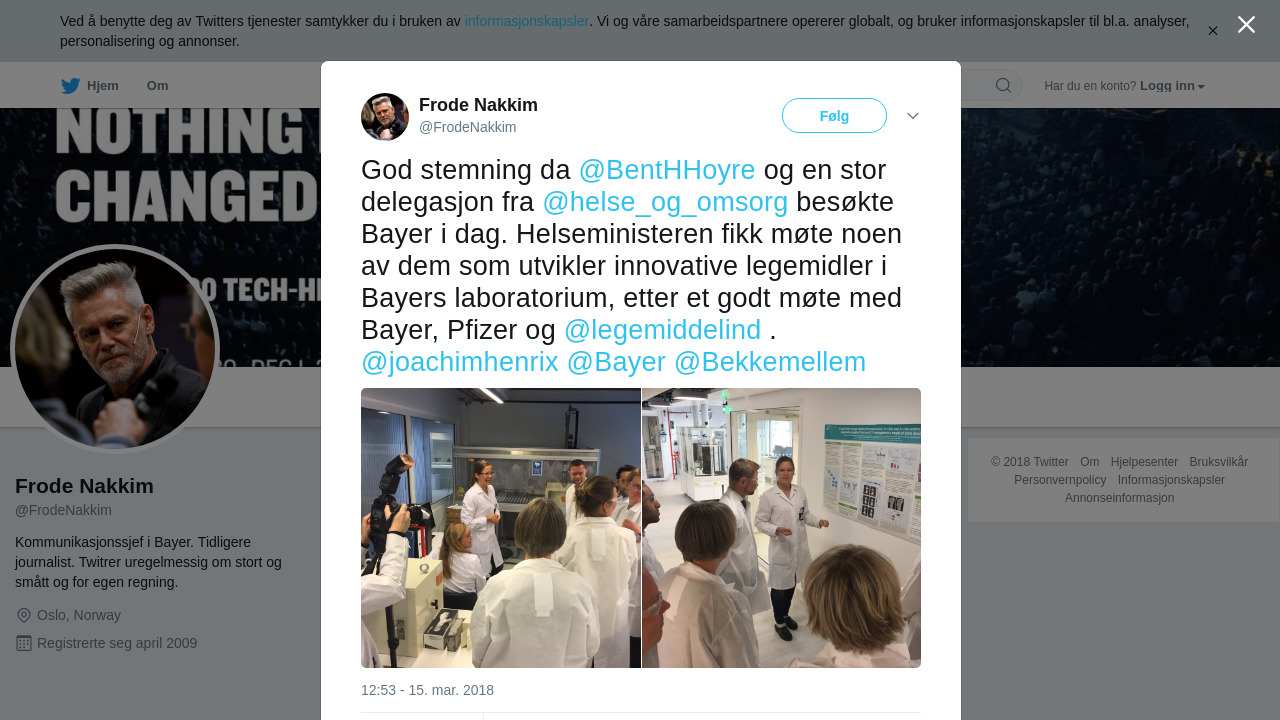Open the @helse_og_omsorg mention

pos(665,202)
